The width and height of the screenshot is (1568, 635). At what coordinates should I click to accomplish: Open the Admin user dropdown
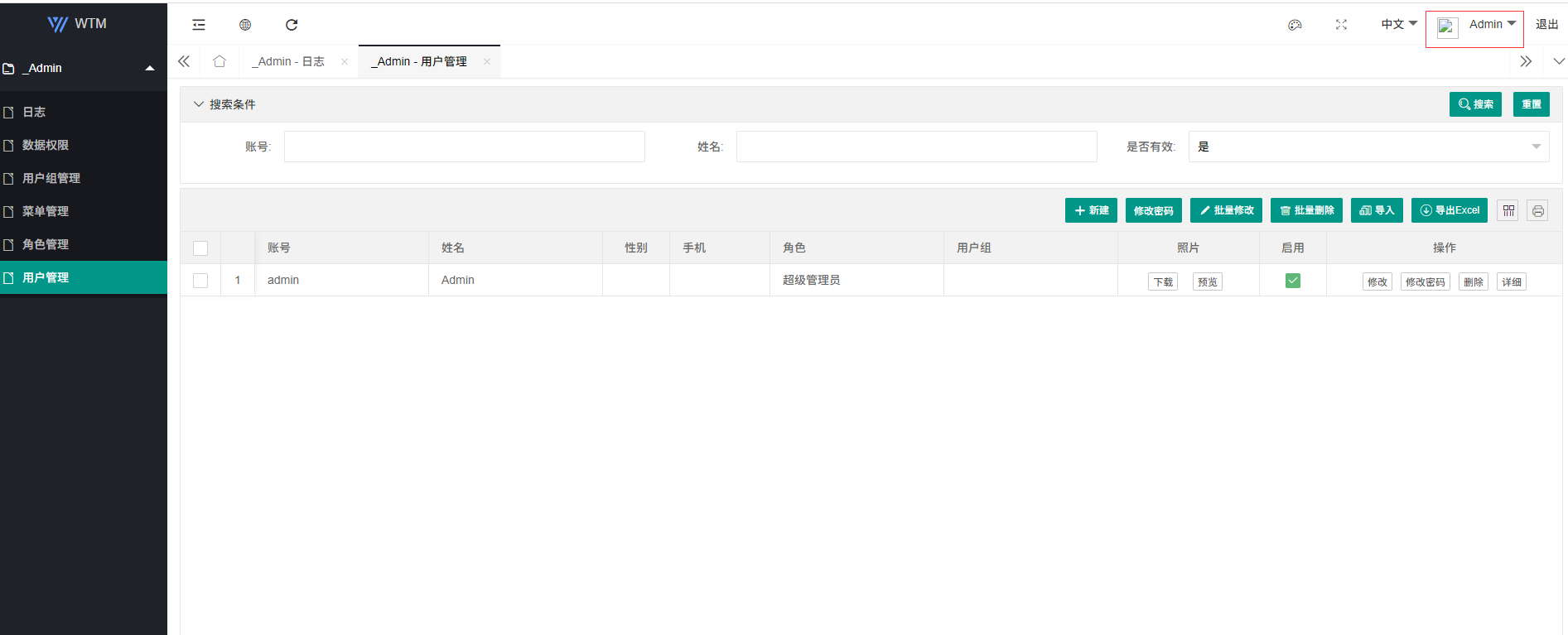click(1493, 24)
